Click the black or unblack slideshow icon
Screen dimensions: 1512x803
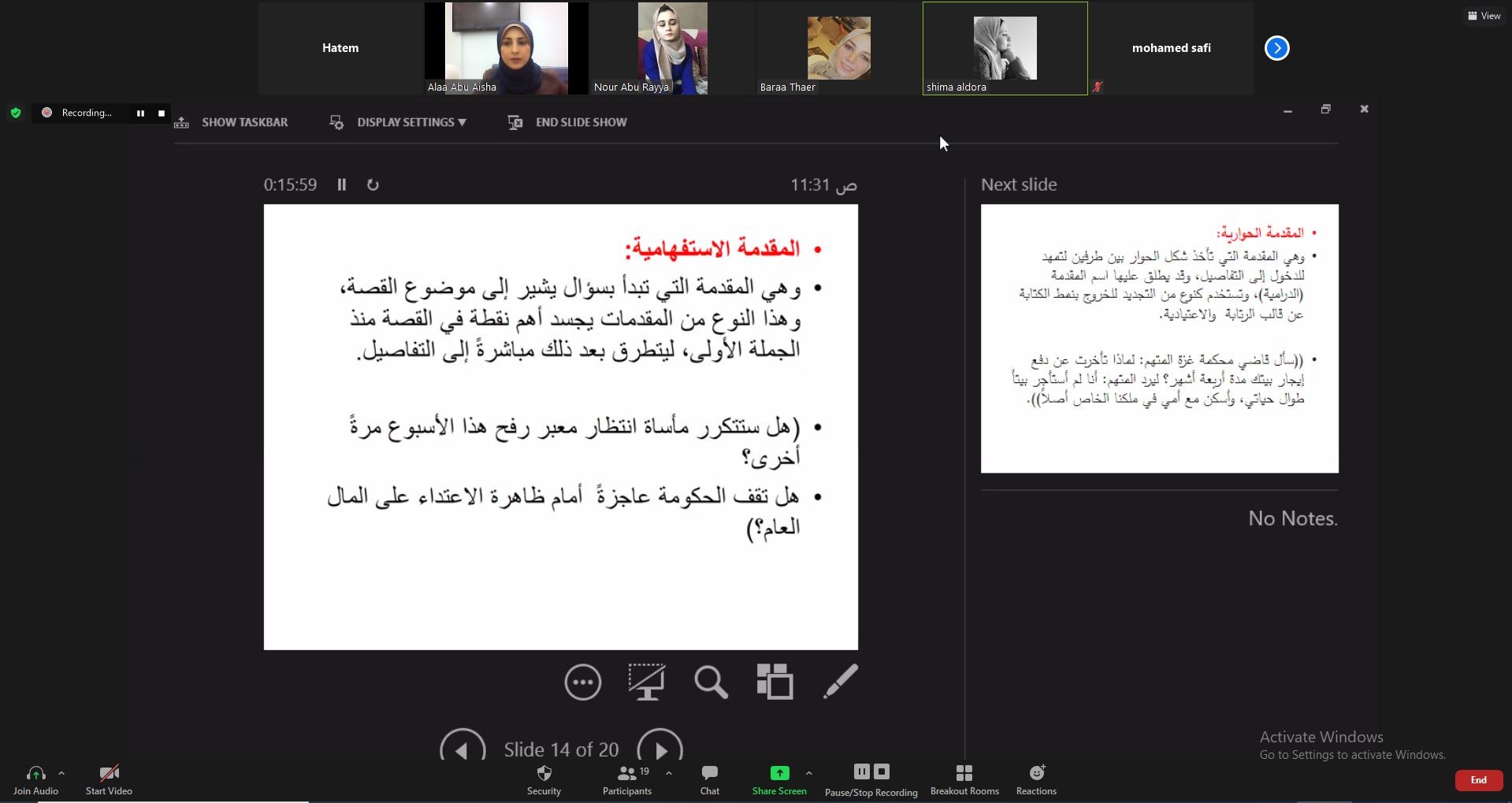(x=646, y=682)
